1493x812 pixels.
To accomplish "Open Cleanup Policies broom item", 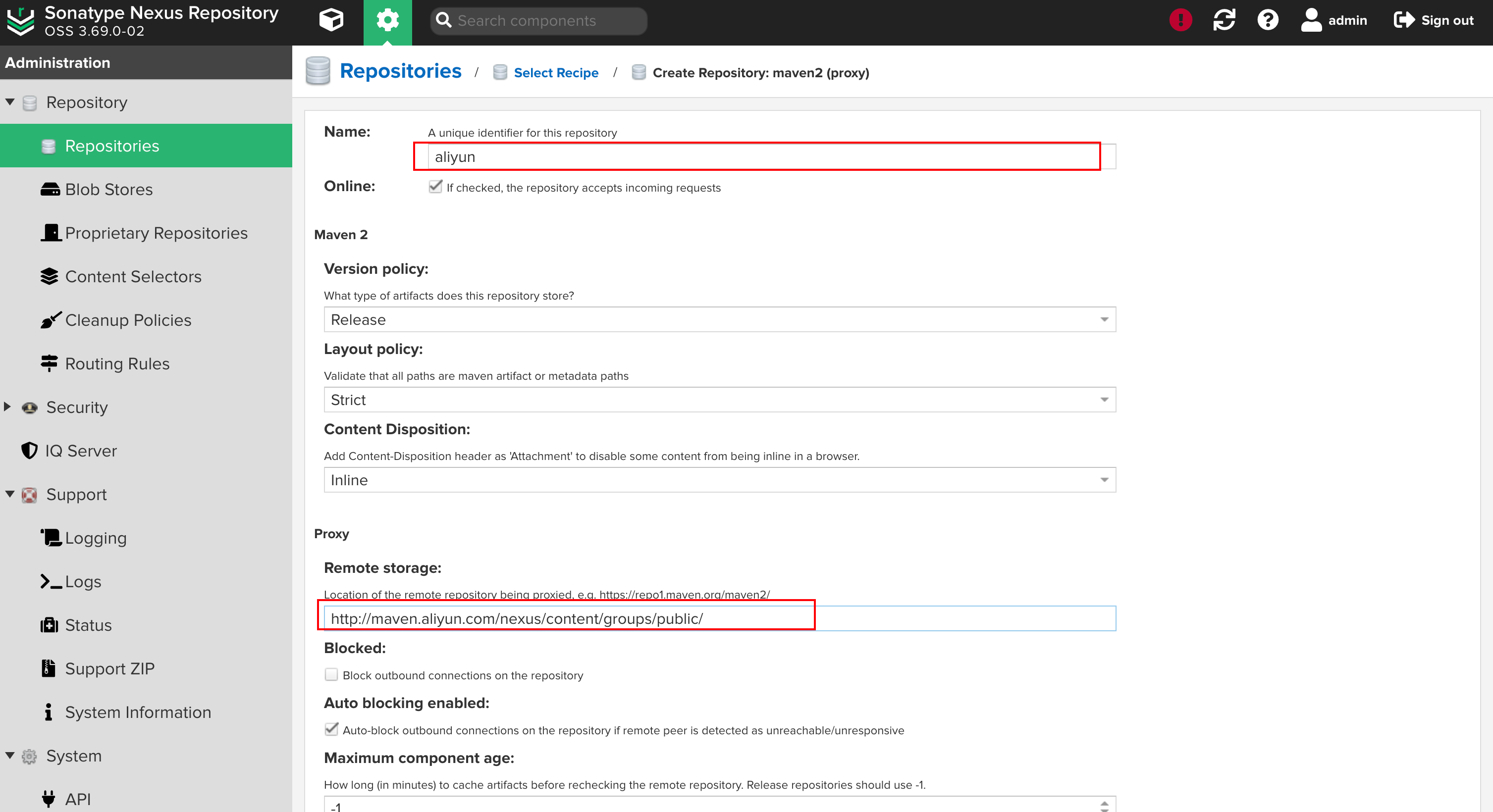I will coord(127,320).
